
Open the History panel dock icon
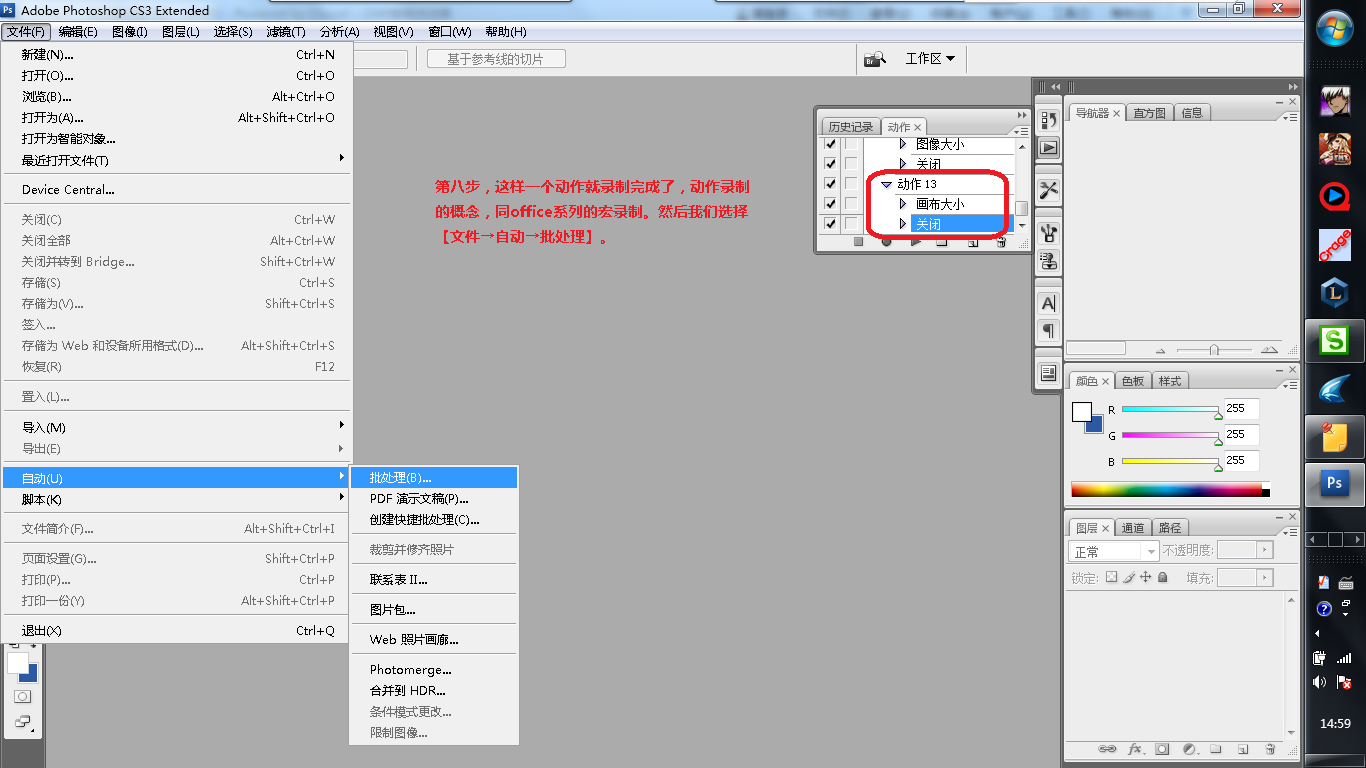click(x=1048, y=120)
